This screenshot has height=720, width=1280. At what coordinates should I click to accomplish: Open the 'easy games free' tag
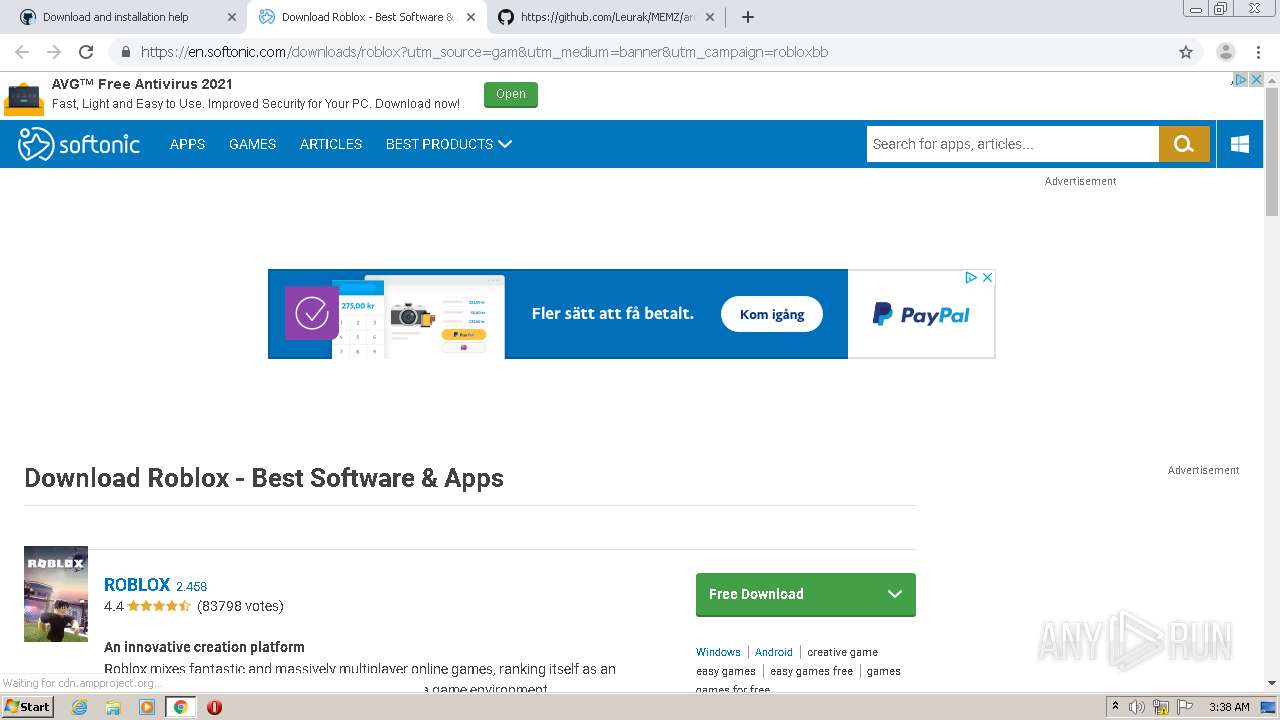click(x=812, y=671)
